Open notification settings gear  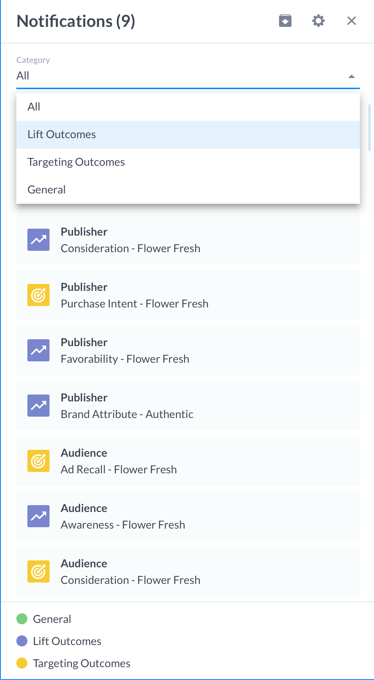pyautogui.click(x=318, y=20)
